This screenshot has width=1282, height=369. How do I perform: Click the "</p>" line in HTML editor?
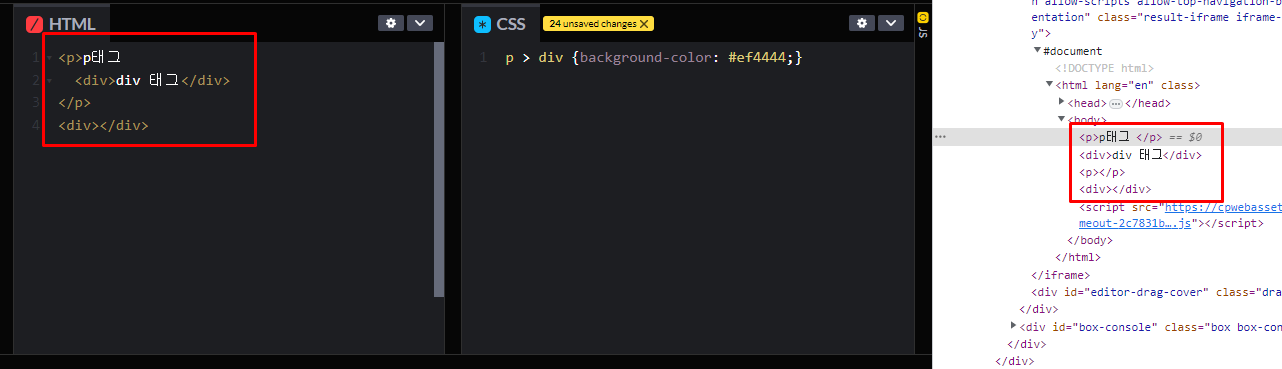coord(75,102)
